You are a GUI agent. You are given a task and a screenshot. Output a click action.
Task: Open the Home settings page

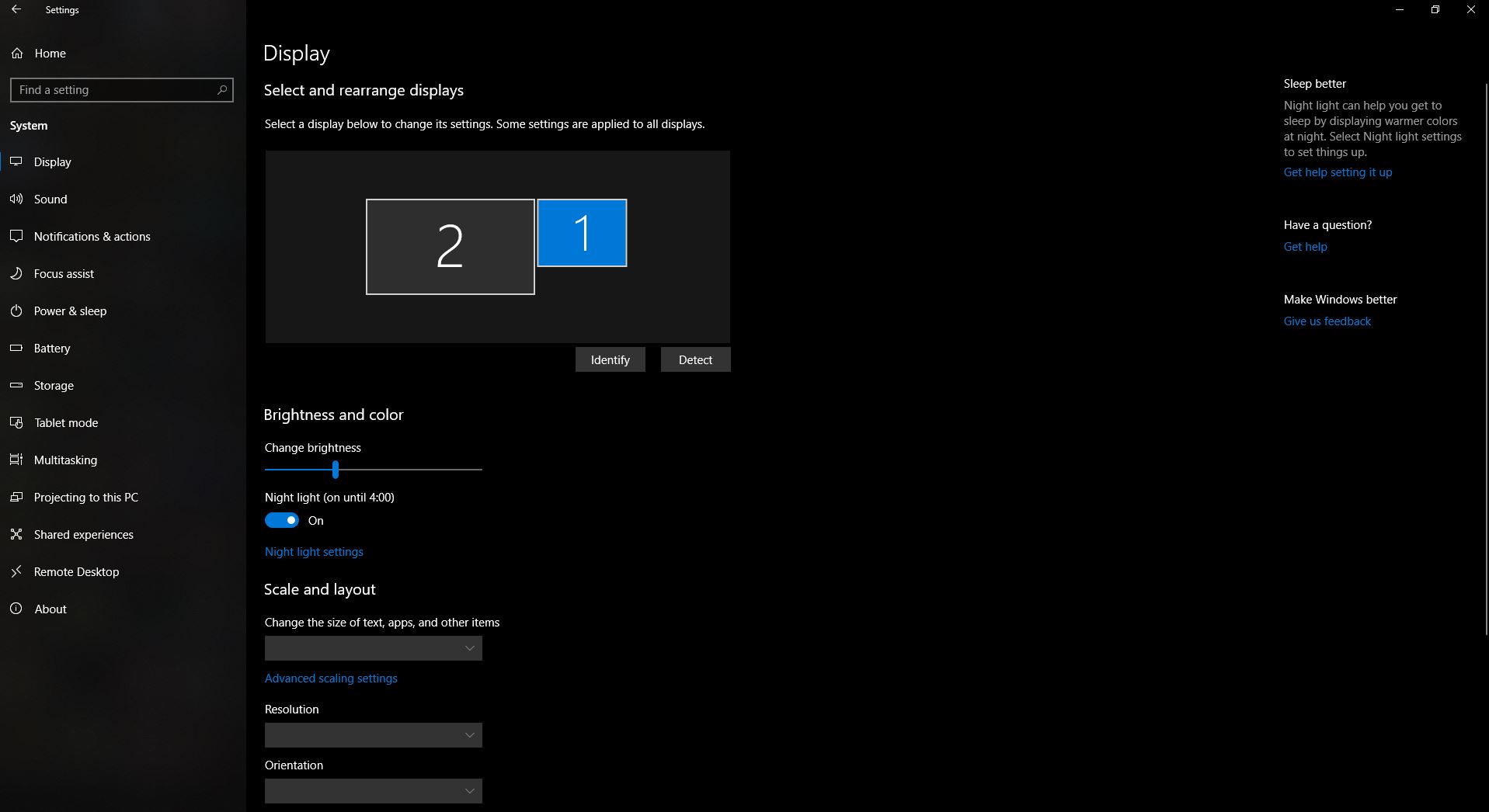click(x=123, y=54)
